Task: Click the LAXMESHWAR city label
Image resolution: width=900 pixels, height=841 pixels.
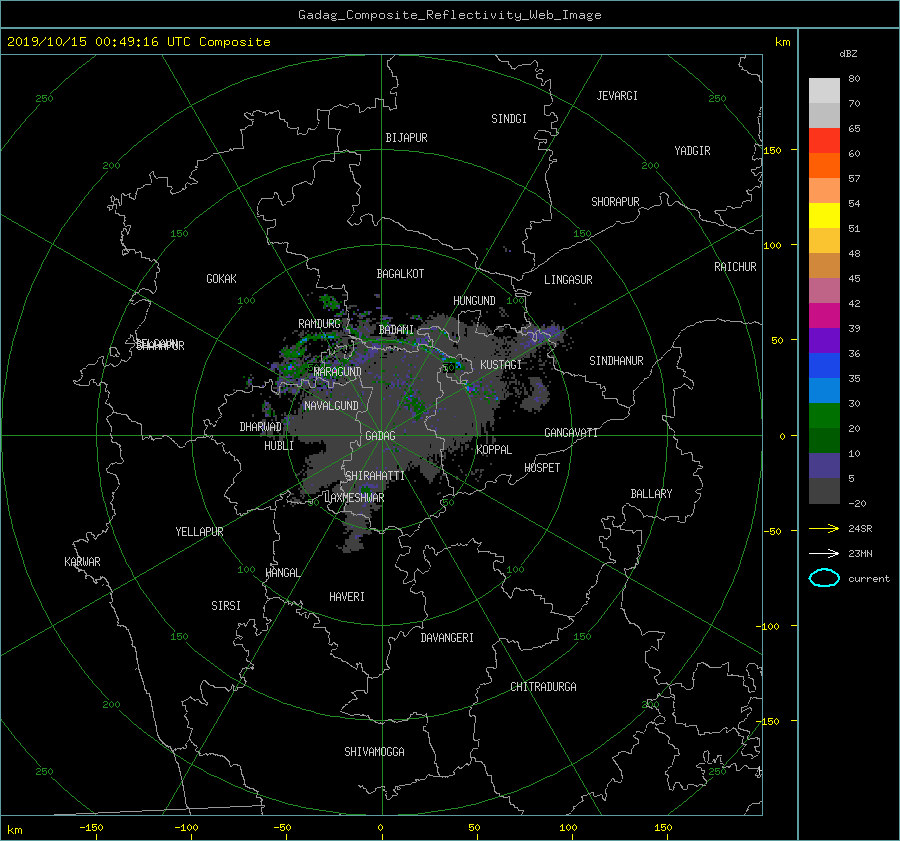Action: point(355,498)
